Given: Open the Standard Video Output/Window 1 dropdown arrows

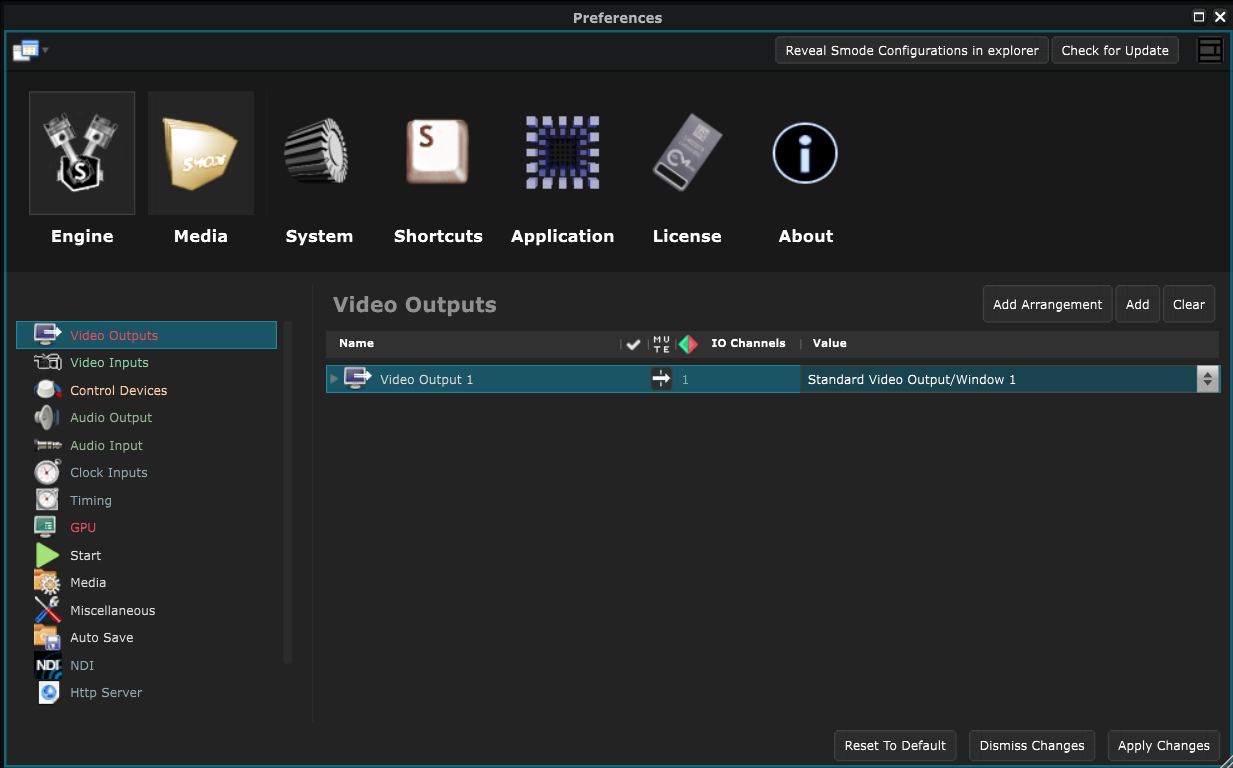Looking at the screenshot, I should 1208,379.
